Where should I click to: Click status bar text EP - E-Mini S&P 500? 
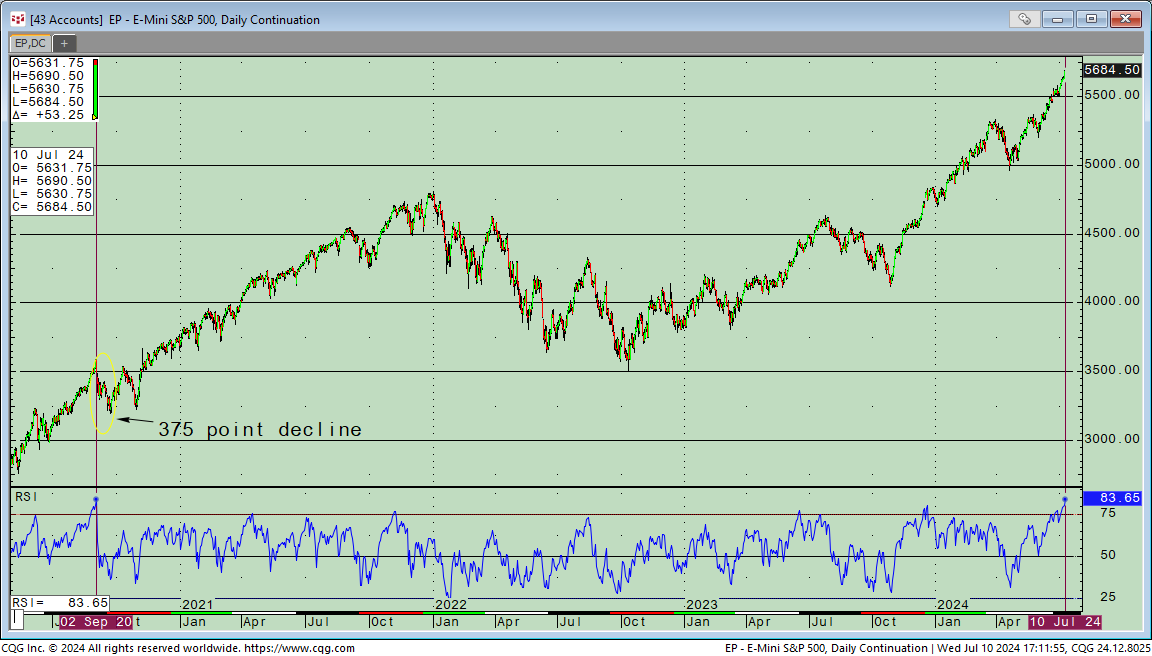pyautogui.click(x=783, y=649)
